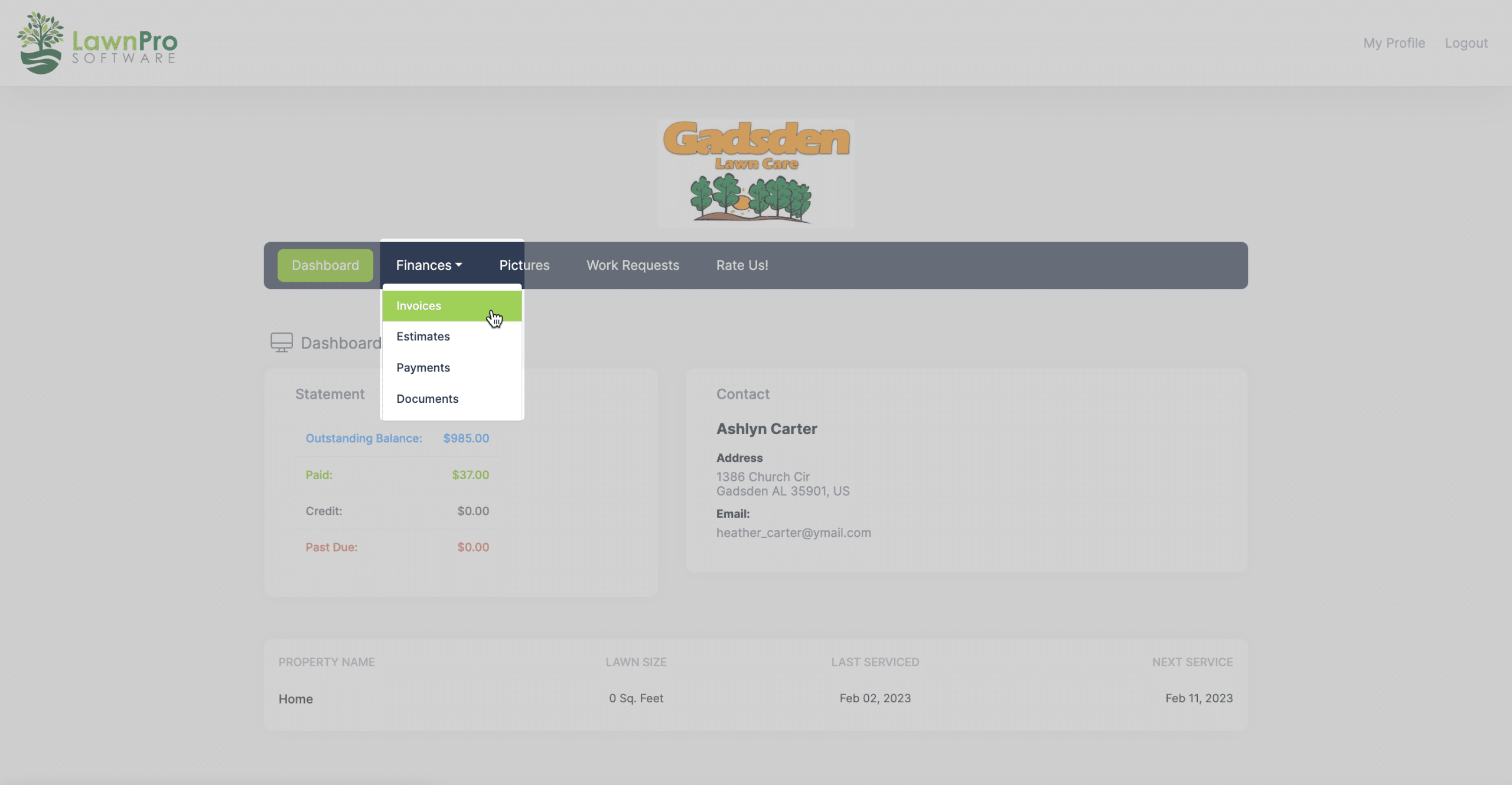Select the Dashboard tab
The width and height of the screenshot is (1512, 785).
325,265
